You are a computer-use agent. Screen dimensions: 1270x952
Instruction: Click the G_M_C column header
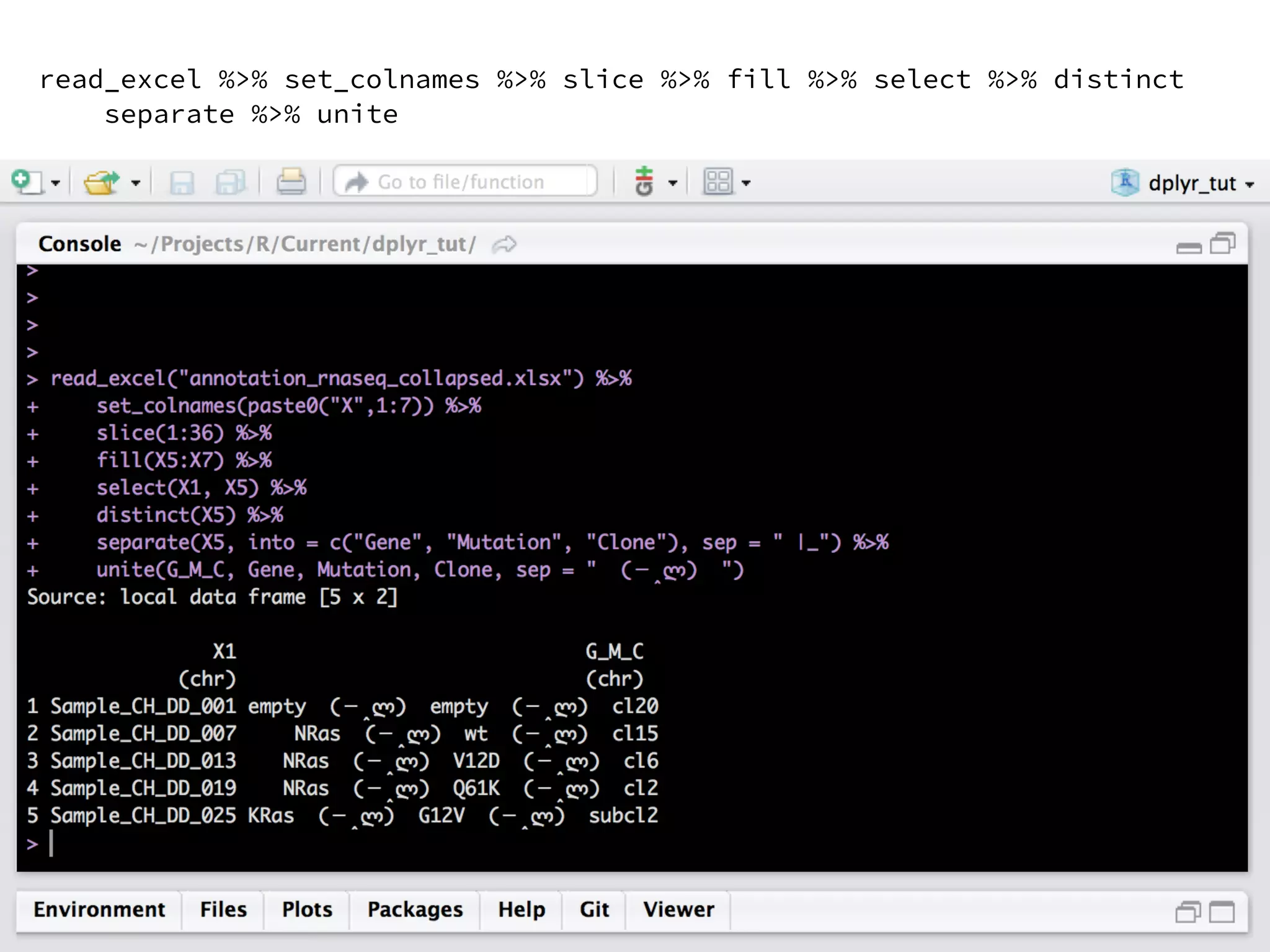615,651
